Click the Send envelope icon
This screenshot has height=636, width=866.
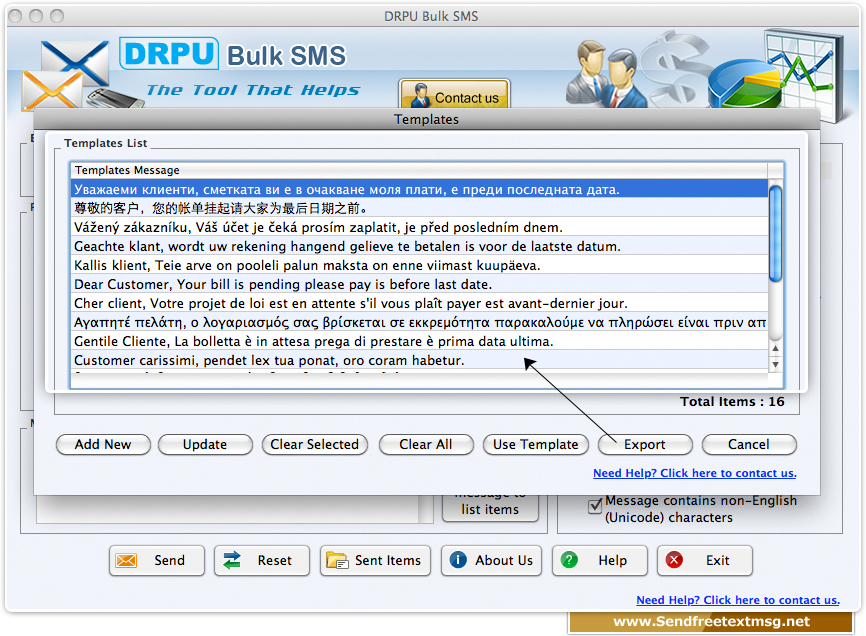[126, 560]
